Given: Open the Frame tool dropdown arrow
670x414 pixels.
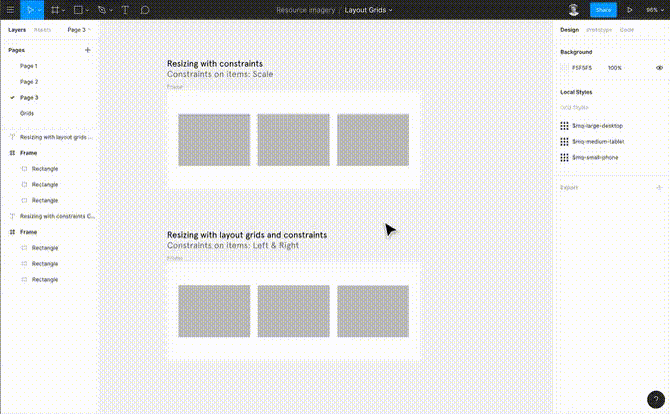Looking at the screenshot, I should tap(63, 10).
